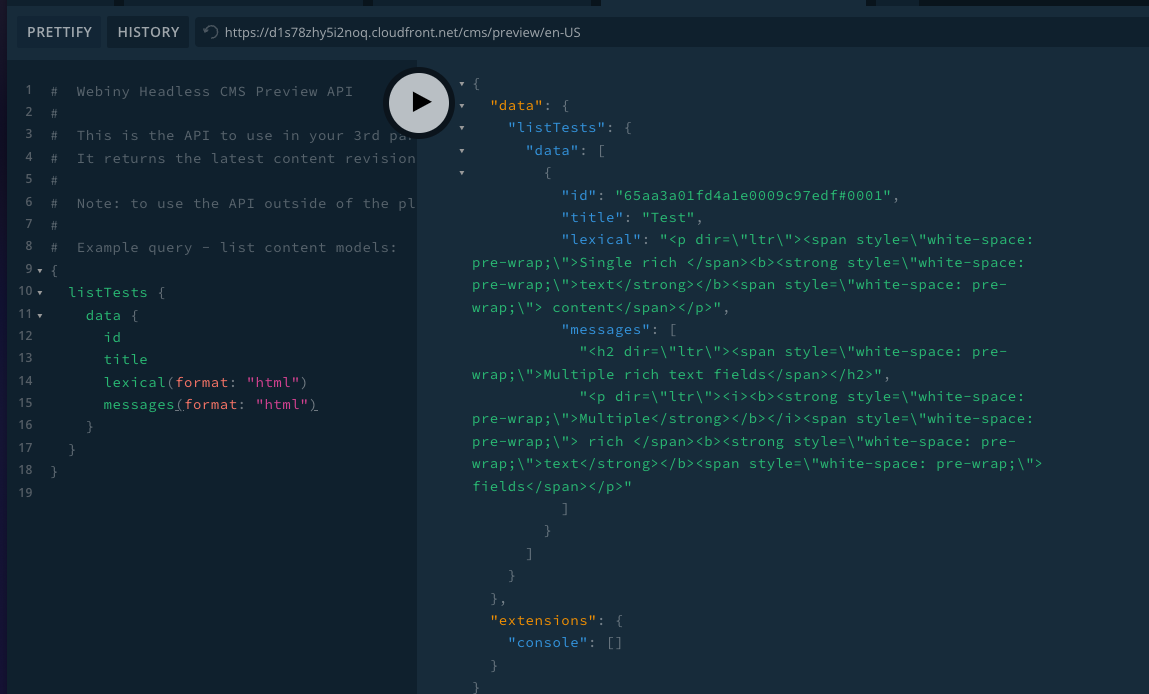Execute the query with the Play button
Screen dimensions: 1149x694
pos(419,103)
